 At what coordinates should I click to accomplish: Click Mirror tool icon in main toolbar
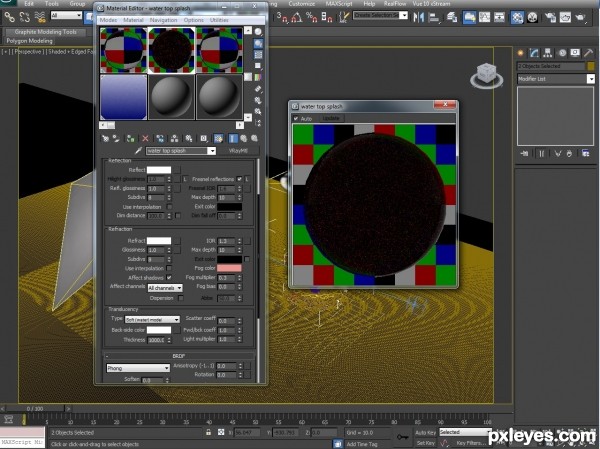[x=418, y=17]
